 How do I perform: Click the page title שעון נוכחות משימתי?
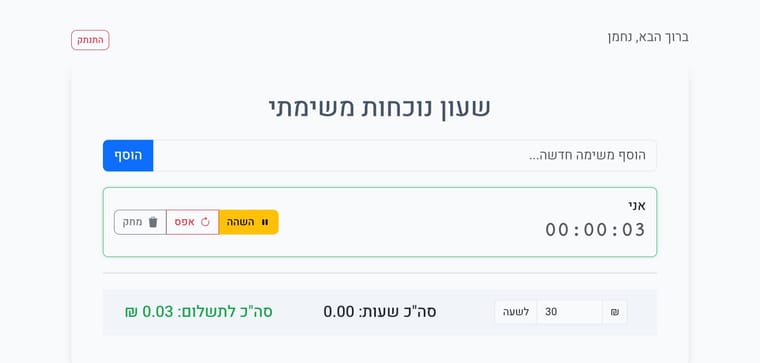pos(380,108)
